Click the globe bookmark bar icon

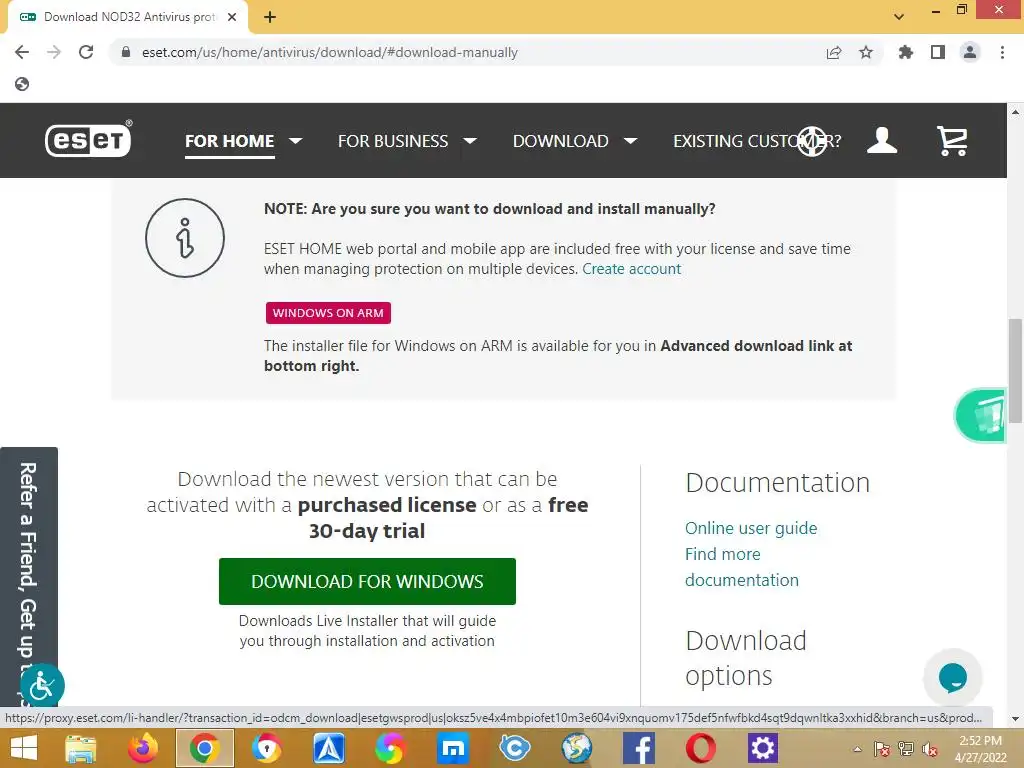[x=22, y=84]
